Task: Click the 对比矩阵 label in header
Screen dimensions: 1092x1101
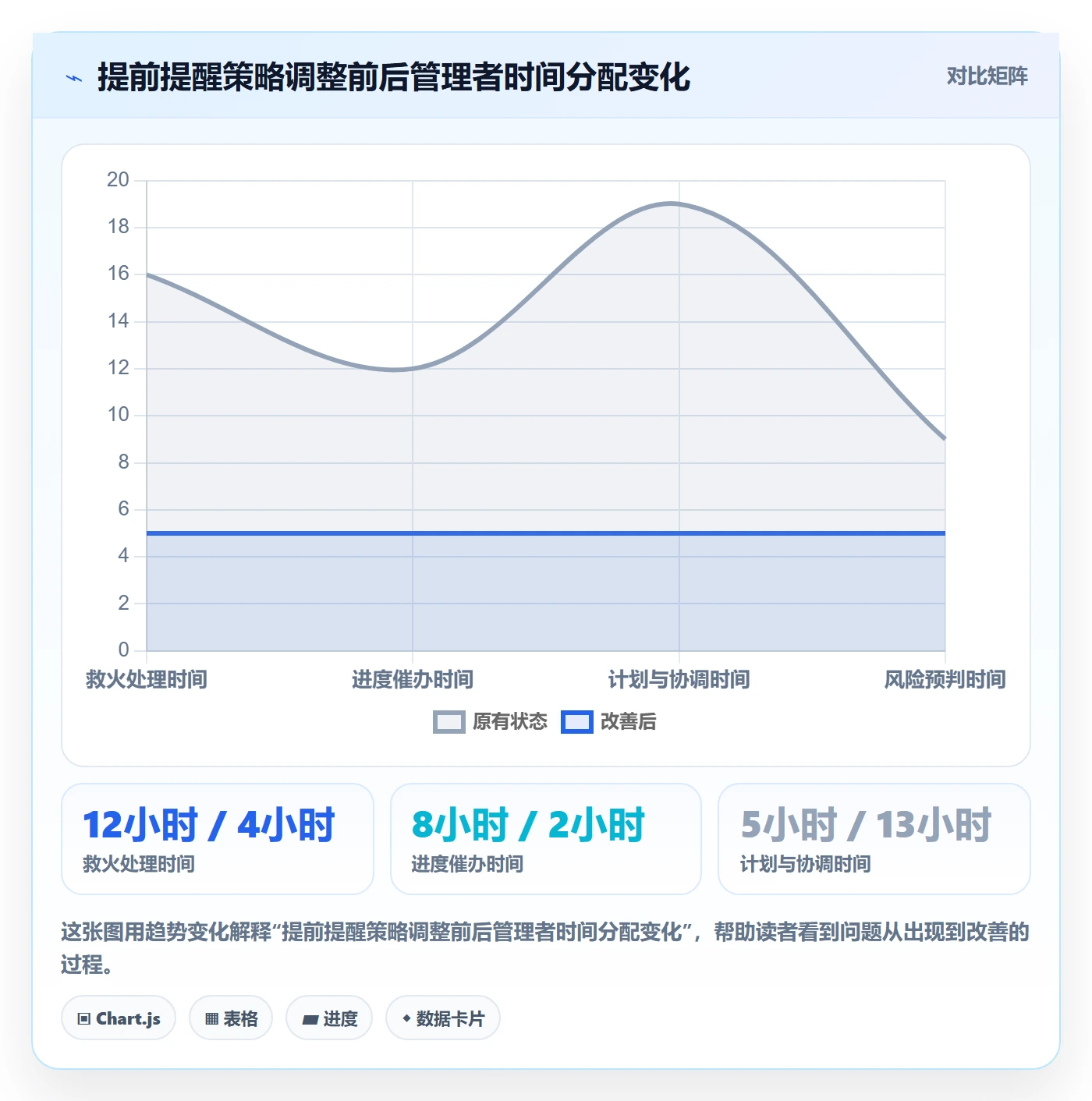Action: pyautogui.click(x=987, y=76)
